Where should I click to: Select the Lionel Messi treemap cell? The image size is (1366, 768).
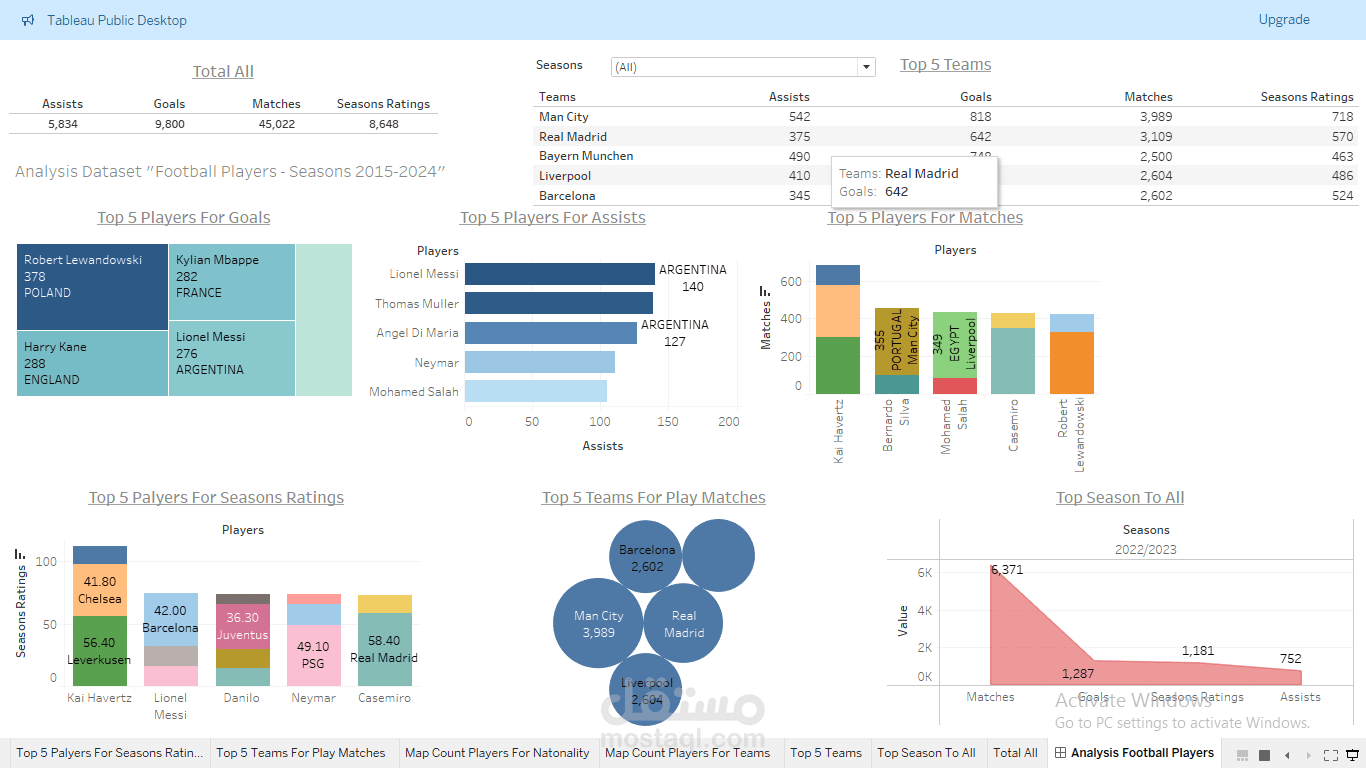[x=232, y=358]
